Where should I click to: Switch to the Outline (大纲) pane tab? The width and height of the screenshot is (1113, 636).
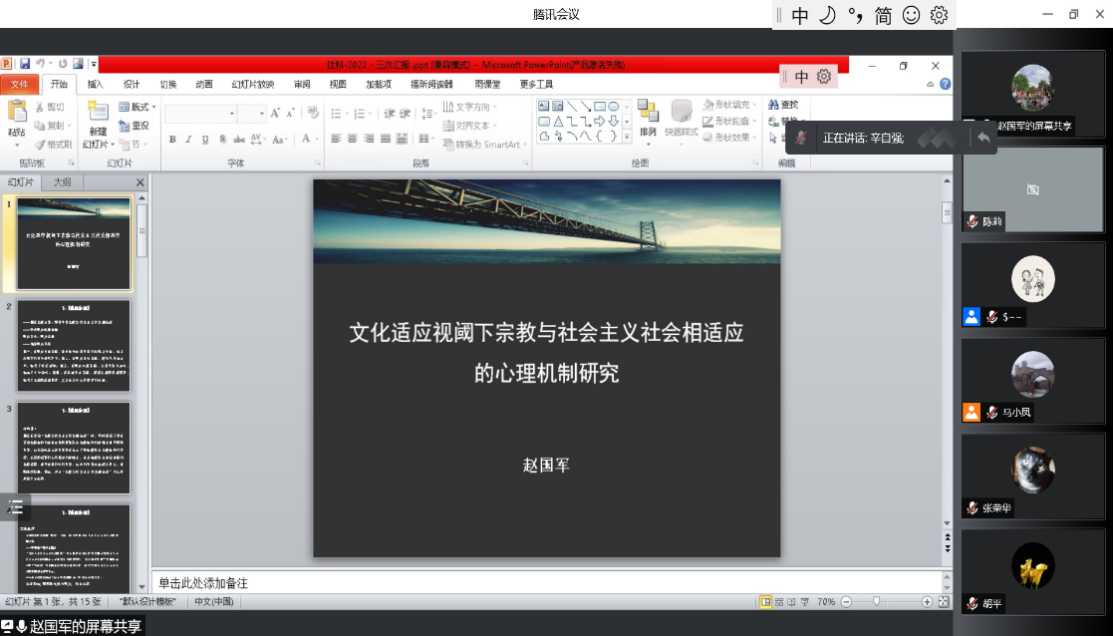click(x=62, y=182)
